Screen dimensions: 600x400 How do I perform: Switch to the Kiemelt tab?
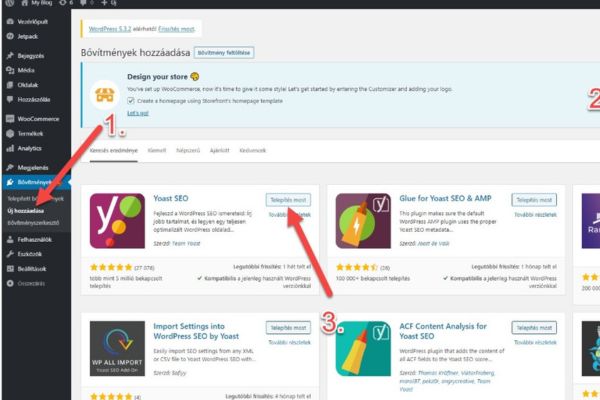[x=157, y=150]
